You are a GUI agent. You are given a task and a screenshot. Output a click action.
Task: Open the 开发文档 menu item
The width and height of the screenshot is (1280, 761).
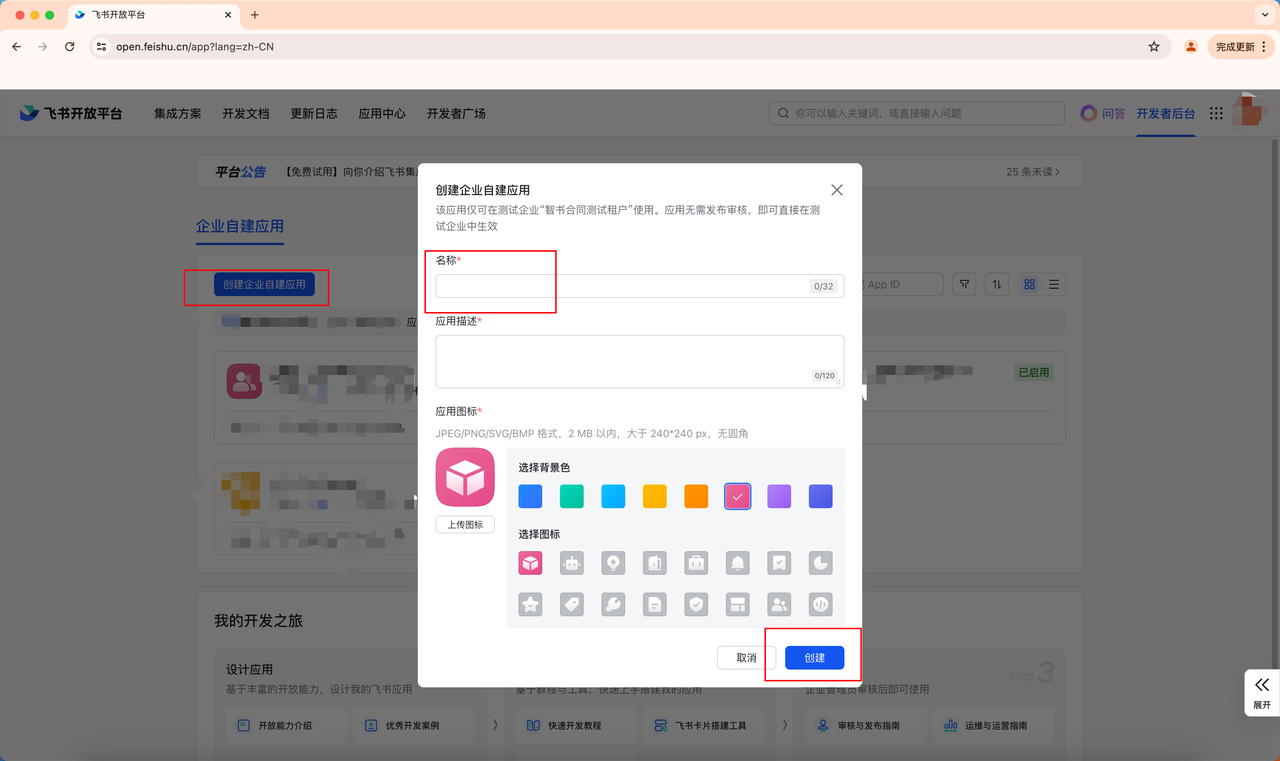click(246, 114)
